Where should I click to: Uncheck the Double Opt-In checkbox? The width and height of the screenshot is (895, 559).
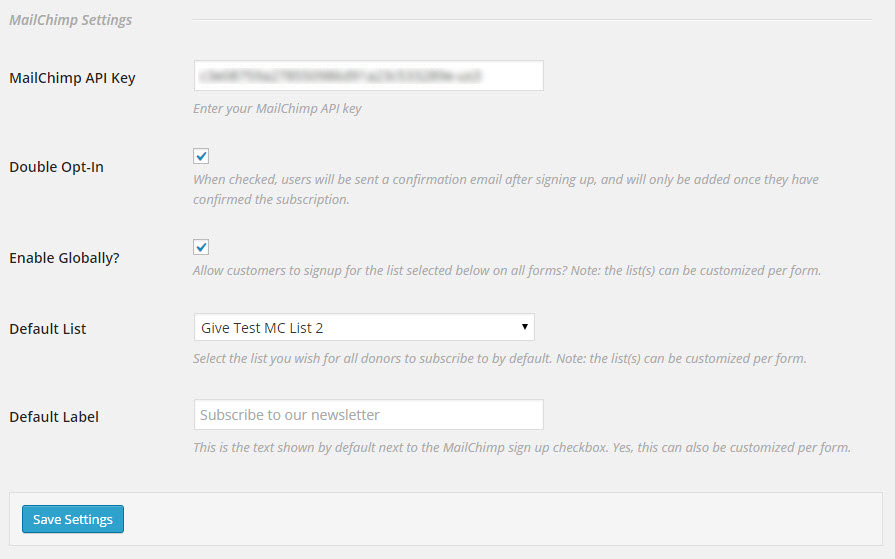click(x=201, y=156)
